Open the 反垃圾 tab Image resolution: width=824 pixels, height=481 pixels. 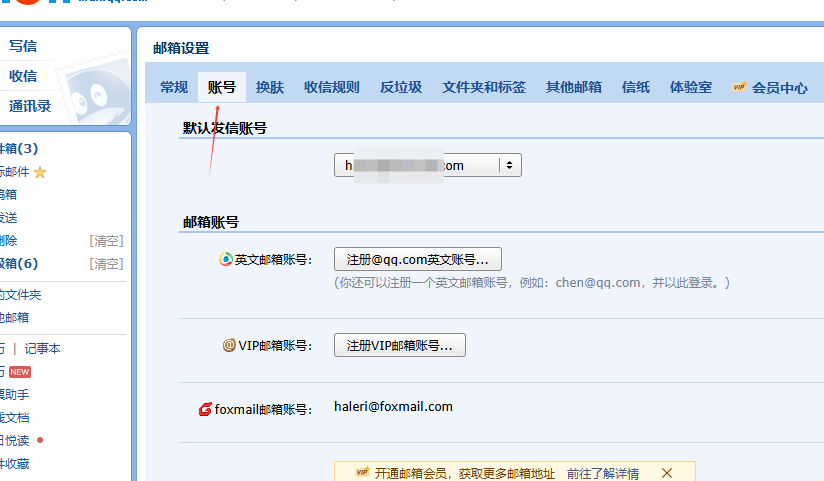click(401, 87)
